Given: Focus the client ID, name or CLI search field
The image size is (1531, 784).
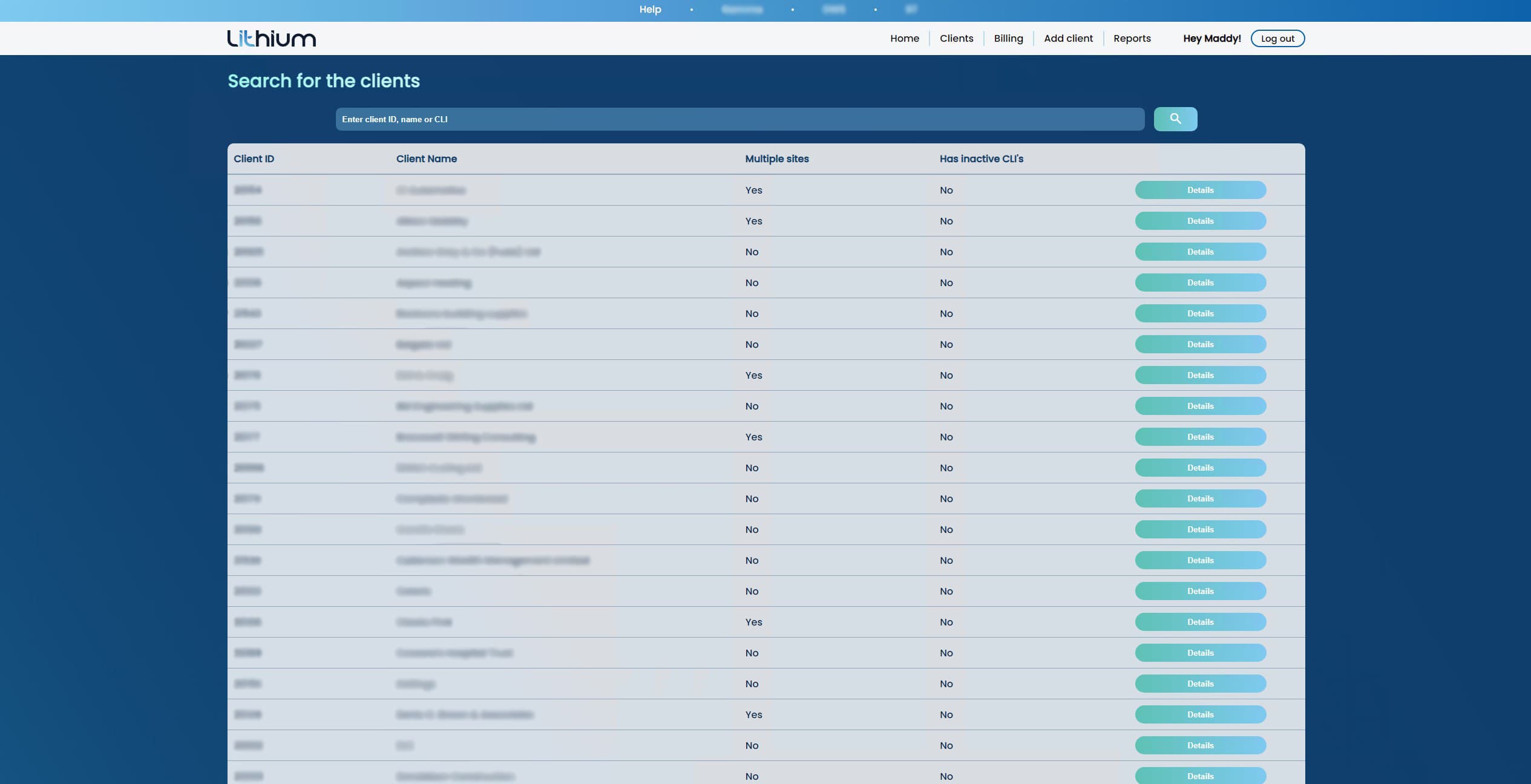Looking at the screenshot, I should click(x=739, y=119).
